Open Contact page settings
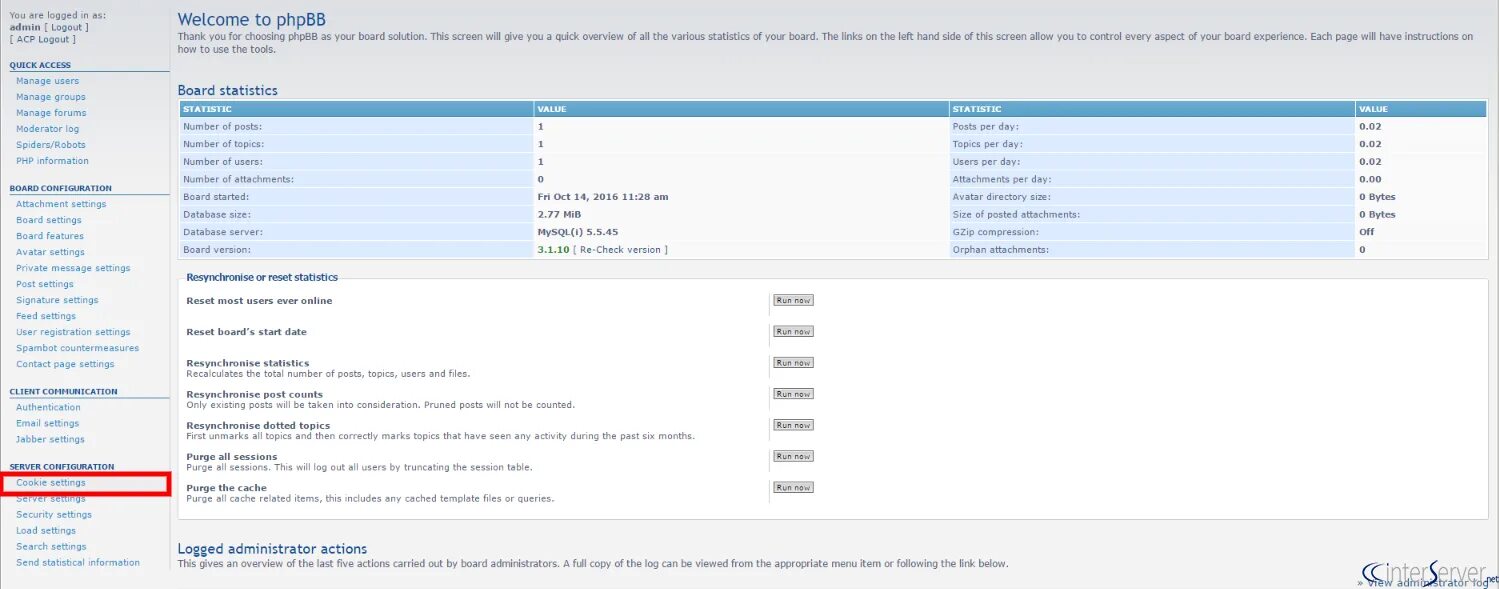This screenshot has width=1499, height=589. click(x=65, y=364)
